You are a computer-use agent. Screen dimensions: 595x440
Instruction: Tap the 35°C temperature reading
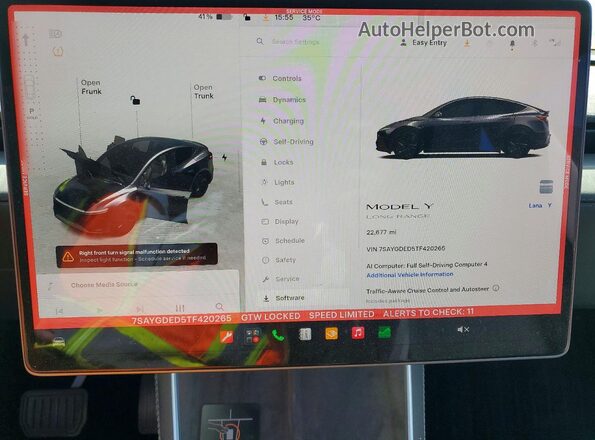point(311,17)
